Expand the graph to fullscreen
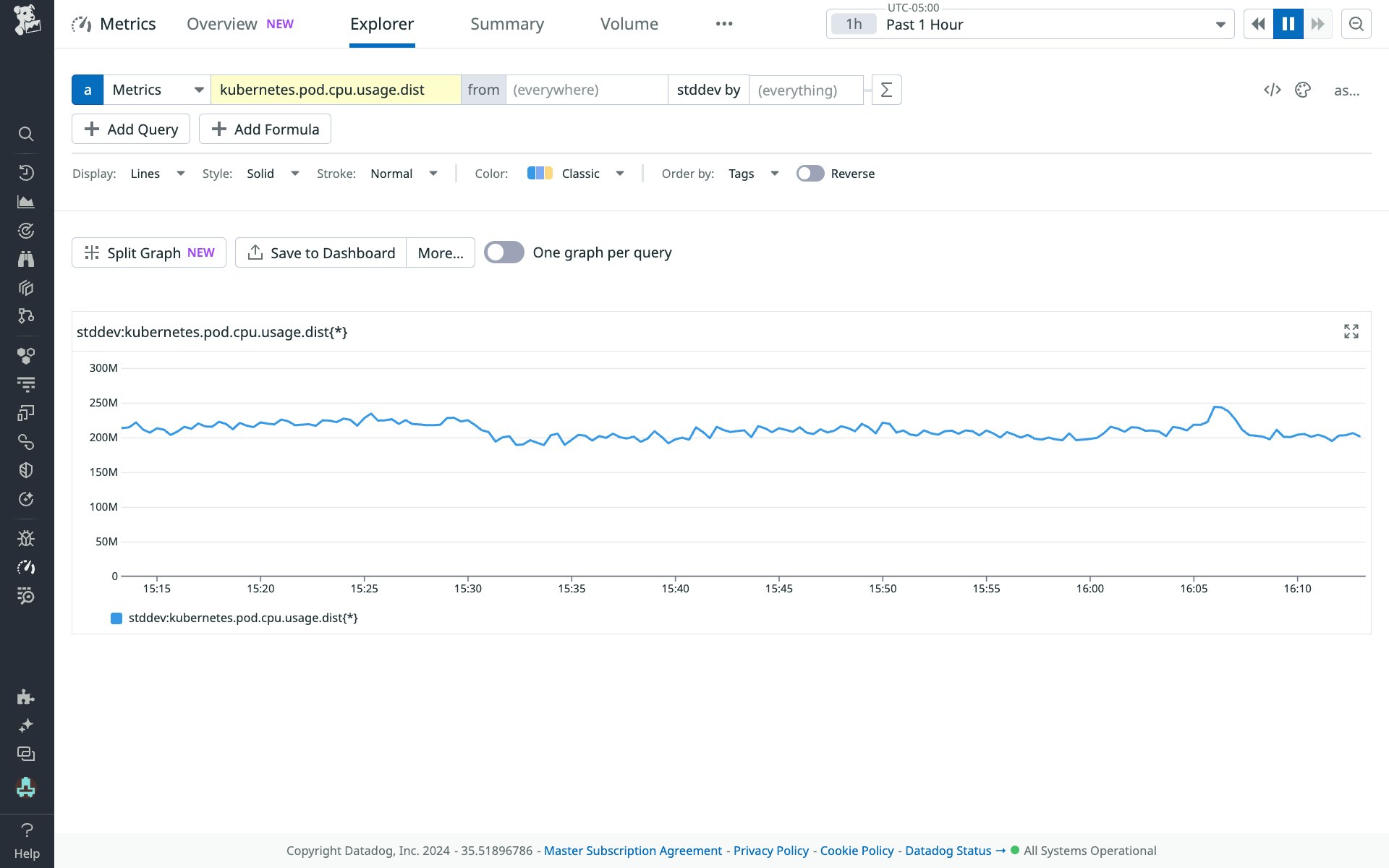Viewport: 1389px width, 868px height. click(1351, 331)
